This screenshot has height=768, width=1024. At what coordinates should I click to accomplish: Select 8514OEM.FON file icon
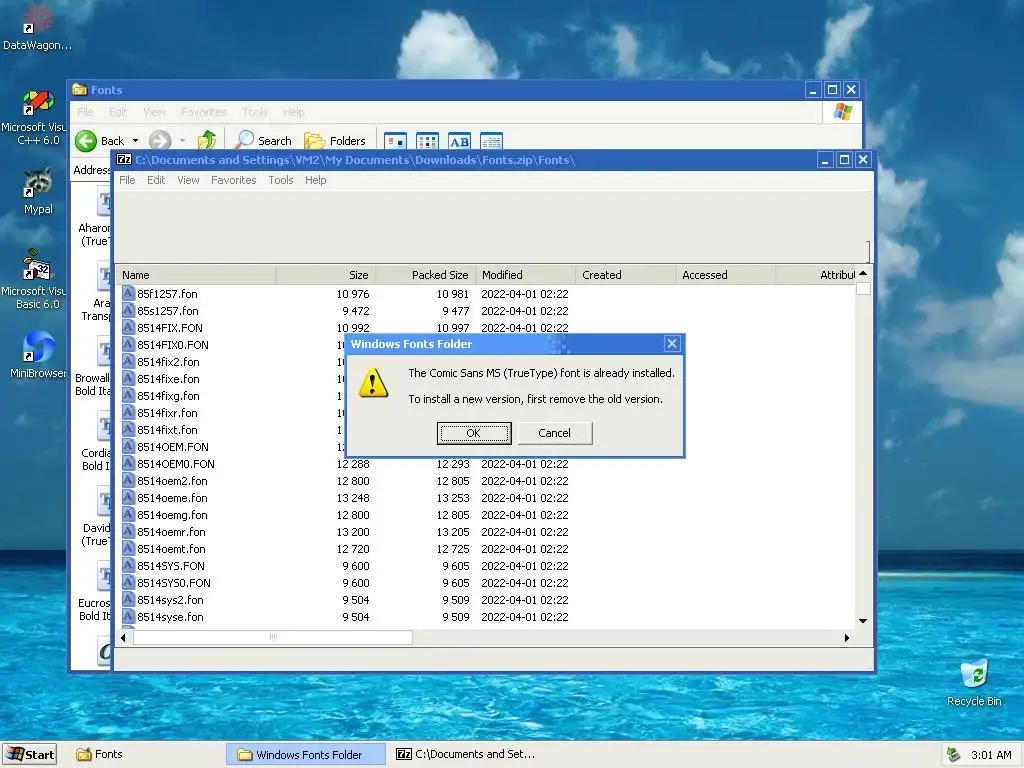click(128, 447)
